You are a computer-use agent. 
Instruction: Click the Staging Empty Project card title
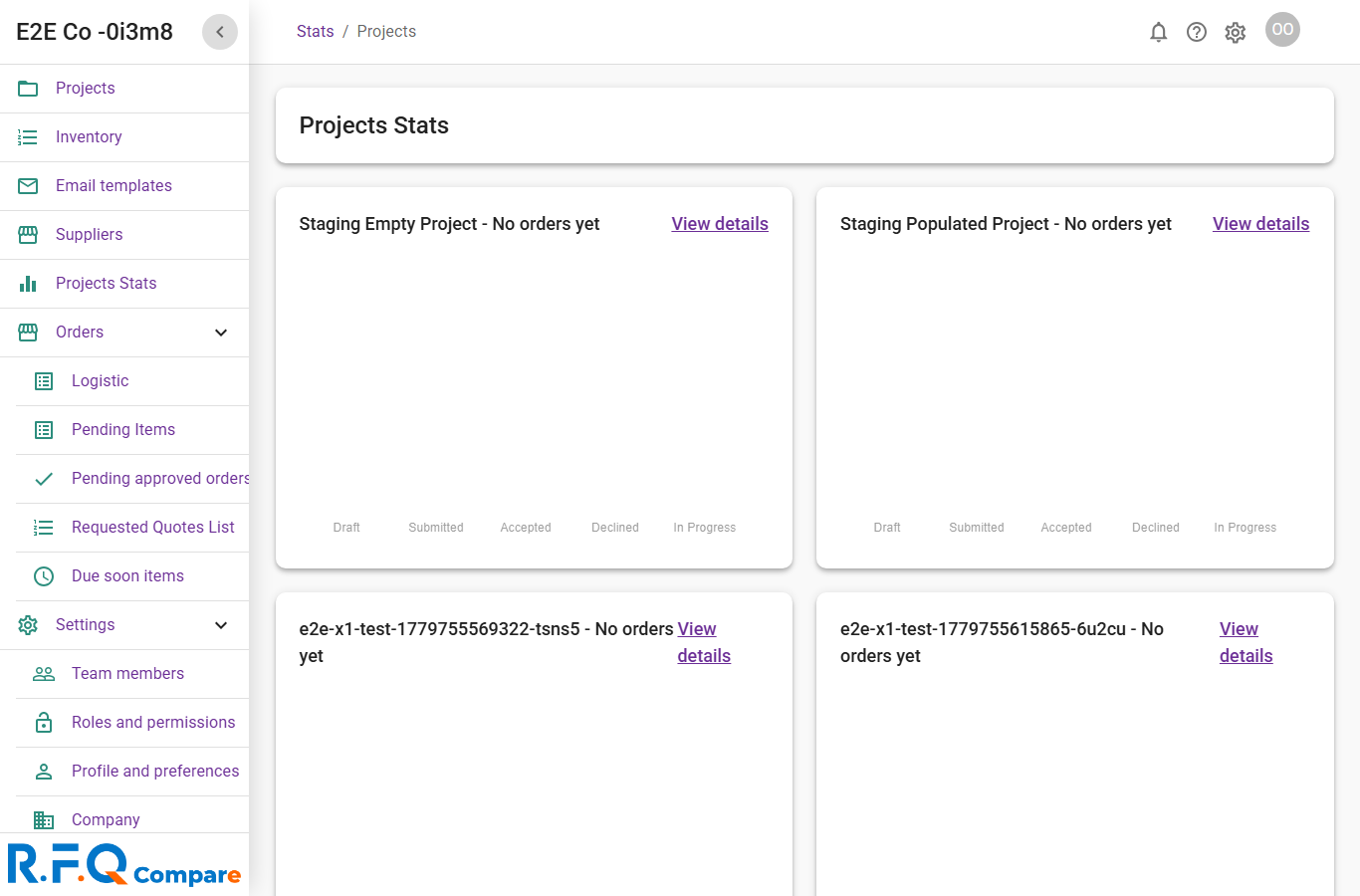tap(449, 224)
